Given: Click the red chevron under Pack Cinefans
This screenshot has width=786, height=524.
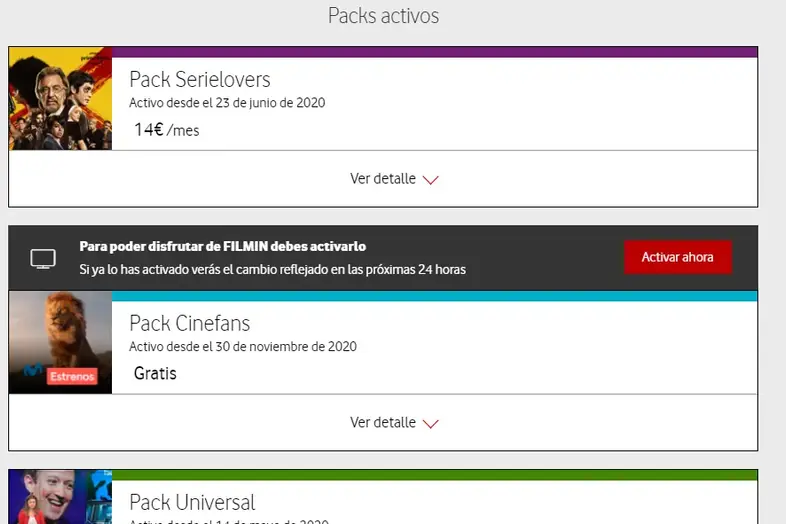Looking at the screenshot, I should tap(431, 424).
